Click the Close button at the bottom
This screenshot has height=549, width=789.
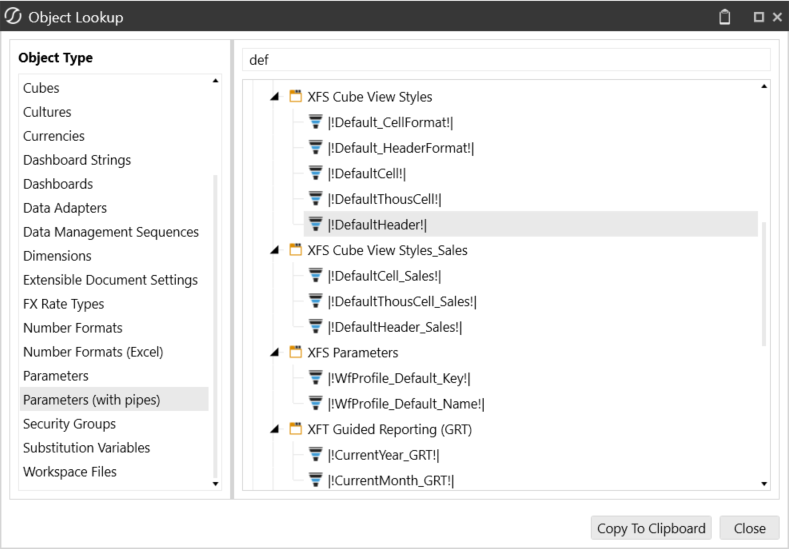tap(749, 528)
